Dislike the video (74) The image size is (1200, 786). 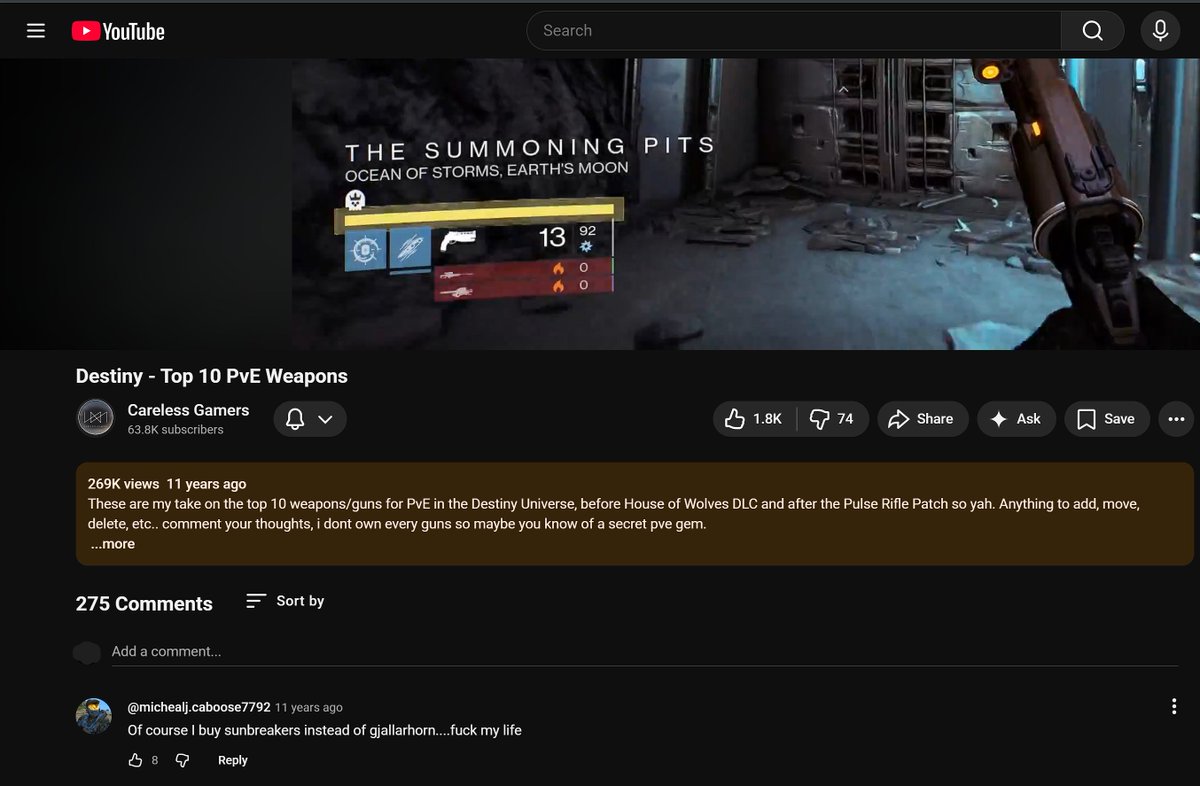click(x=833, y=419)
